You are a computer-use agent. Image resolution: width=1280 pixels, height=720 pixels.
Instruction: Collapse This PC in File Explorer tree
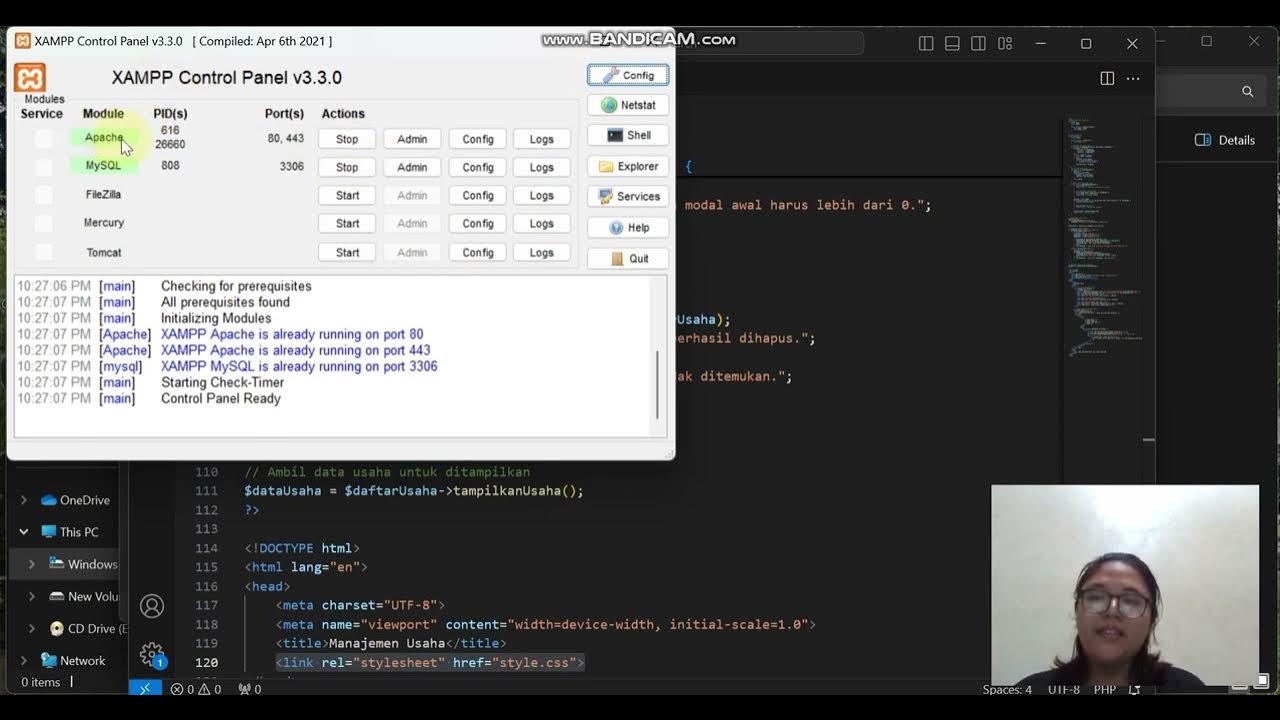pyautogui.click(x=24, y=532)
